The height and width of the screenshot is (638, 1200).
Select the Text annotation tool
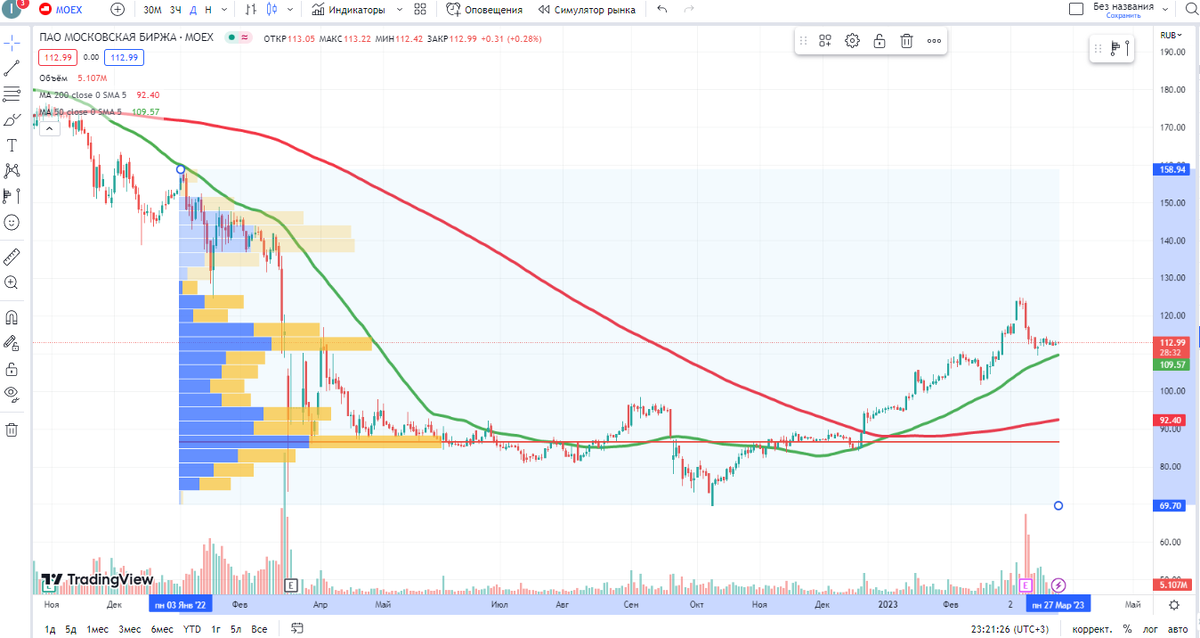click(12, 145)
